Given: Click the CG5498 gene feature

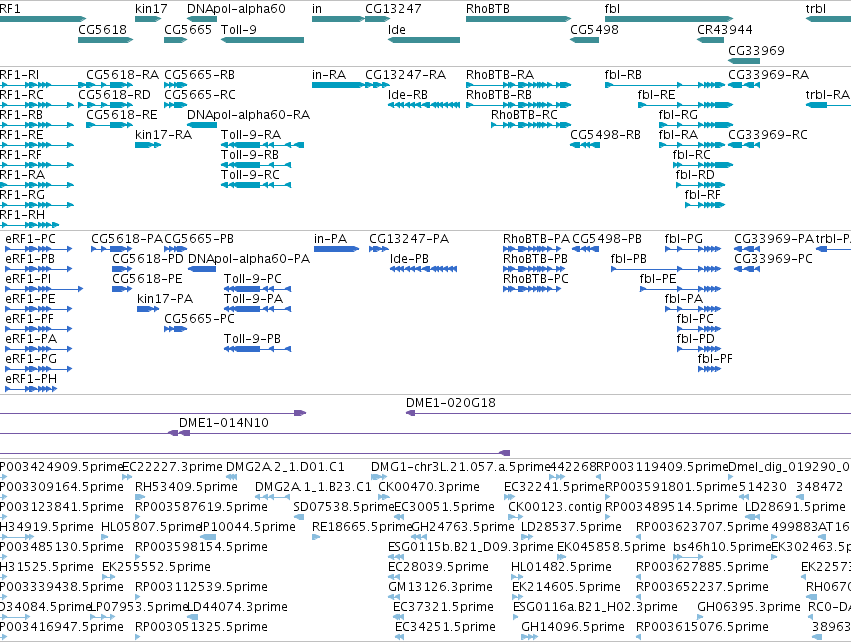Looking at the screenshot, I should [585, 40].
